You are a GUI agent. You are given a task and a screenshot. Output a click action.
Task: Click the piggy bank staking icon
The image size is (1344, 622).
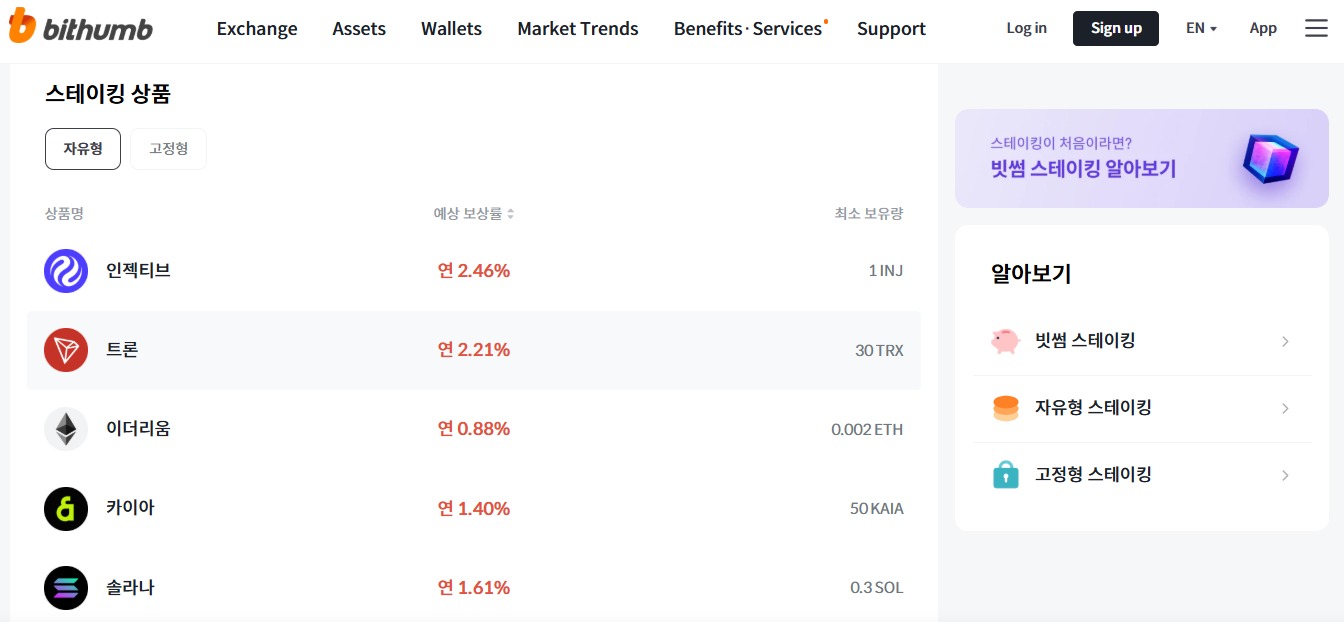(x=1005, y=341)
